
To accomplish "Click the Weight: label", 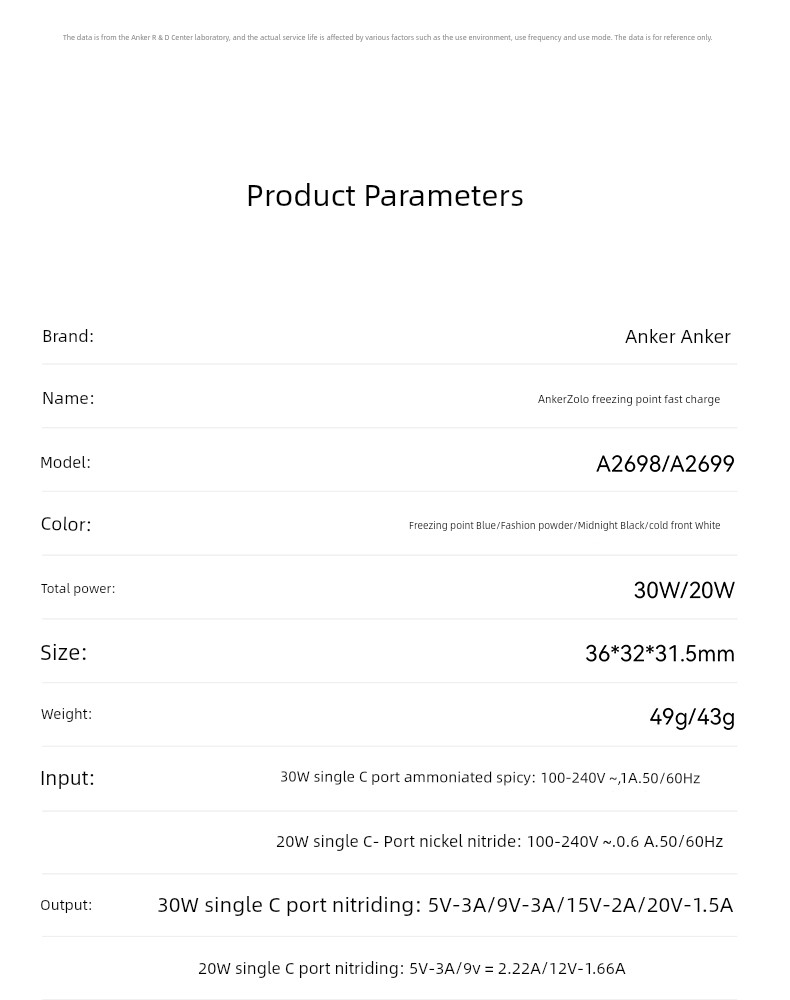I will coord(66,714).
